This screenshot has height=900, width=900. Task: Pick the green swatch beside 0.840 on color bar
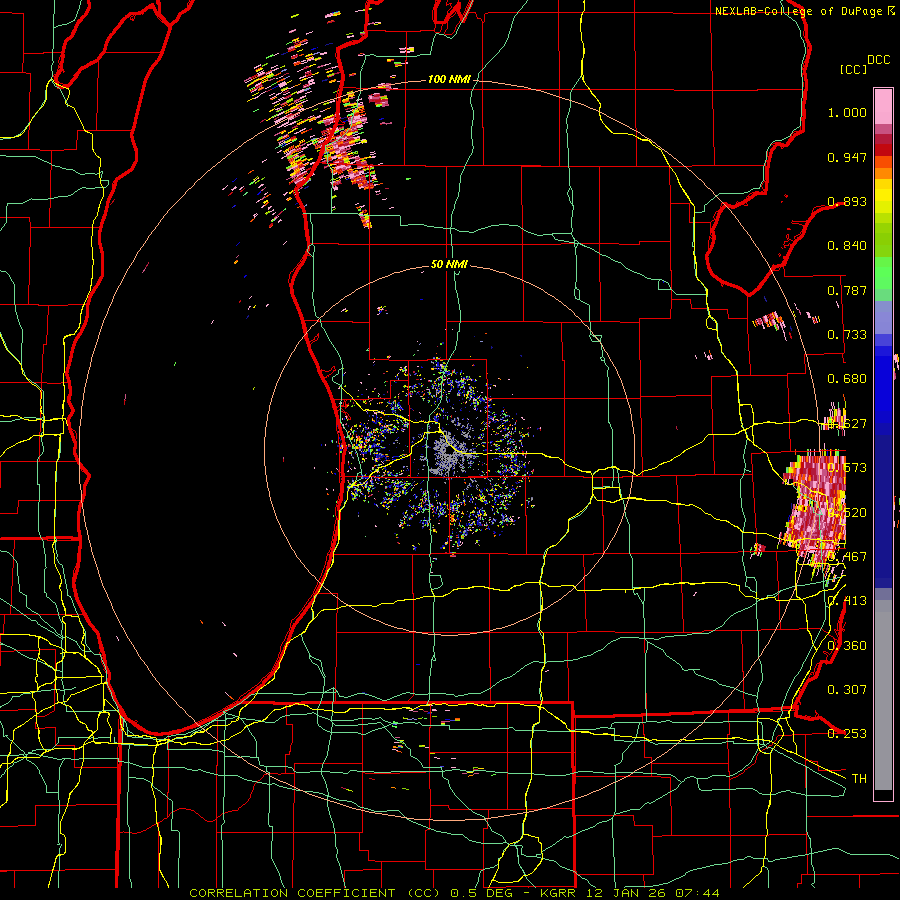tap(883, 246)
